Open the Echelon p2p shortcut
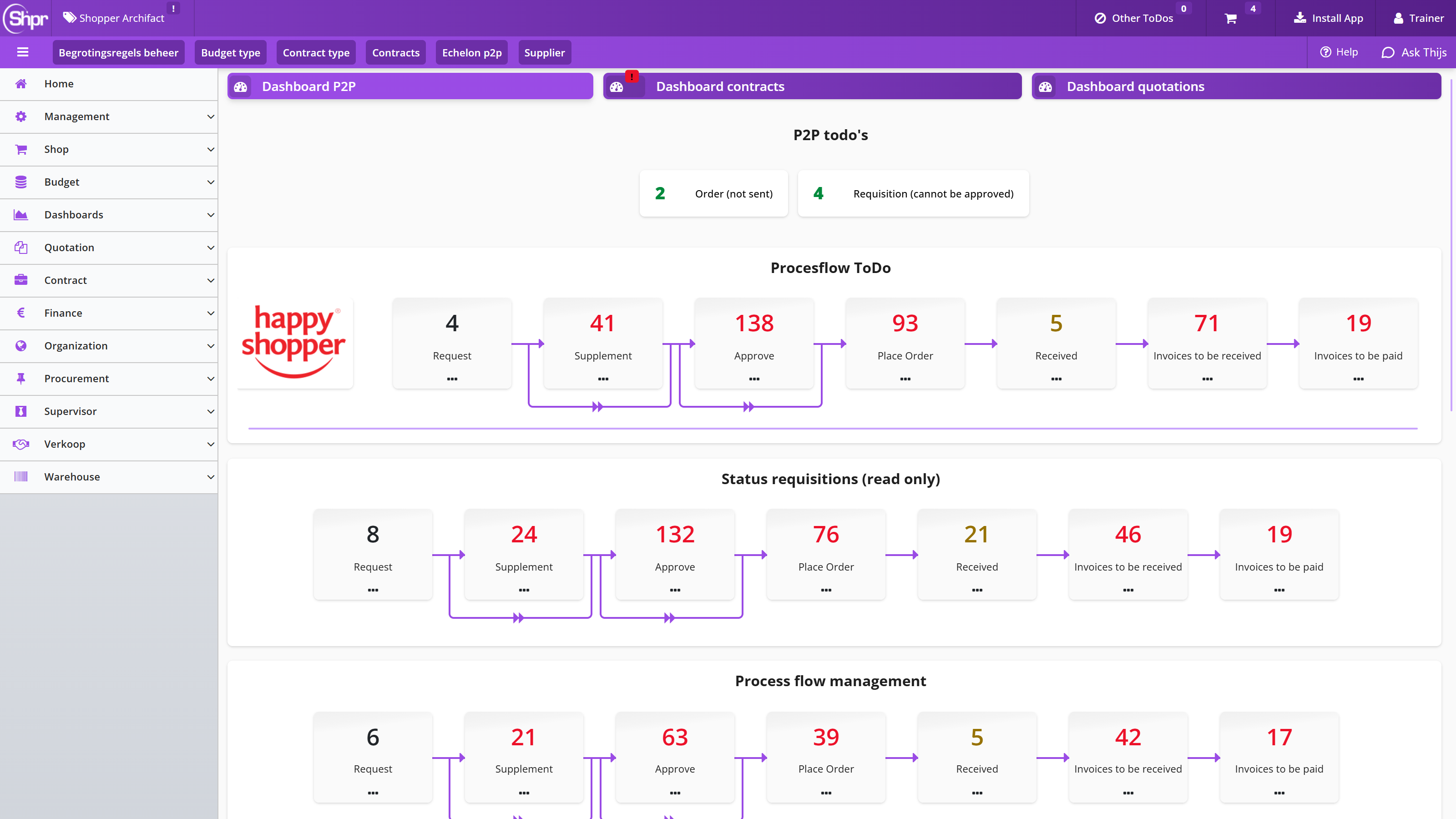The height and width of the screenshot is (819, 1456). (472, 53)
